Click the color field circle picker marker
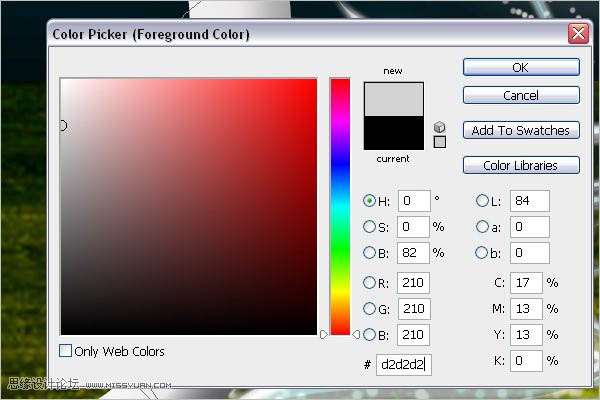 (x=63, y=126)
